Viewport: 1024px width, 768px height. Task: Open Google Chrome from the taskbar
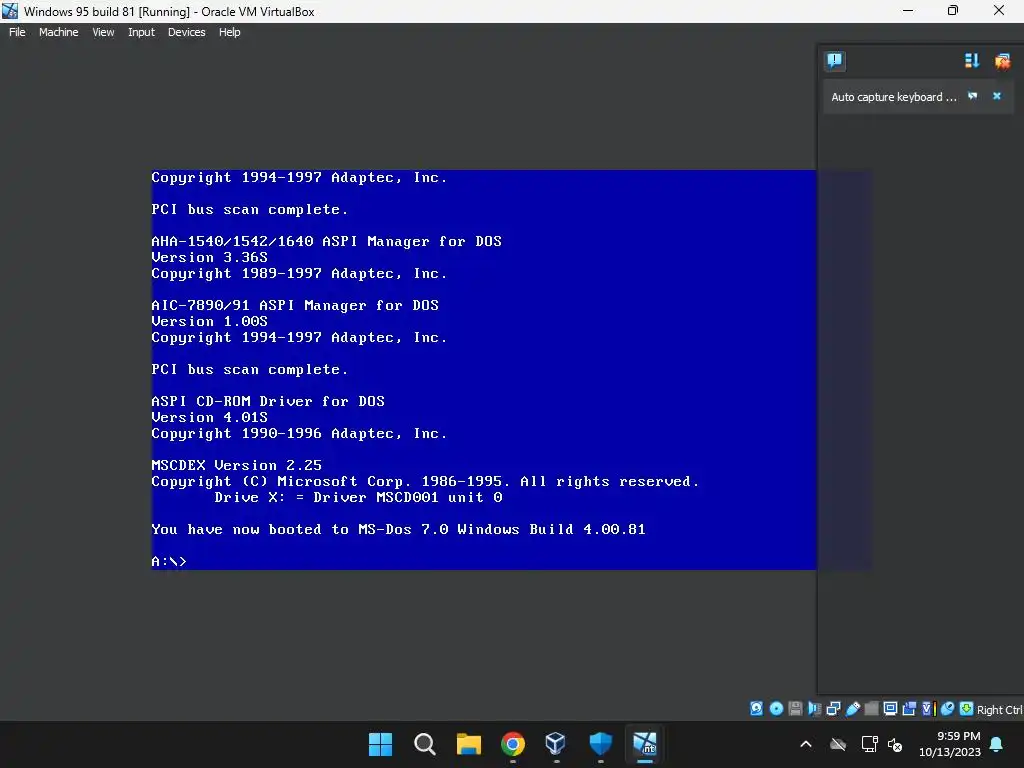(x=513, y=744)
